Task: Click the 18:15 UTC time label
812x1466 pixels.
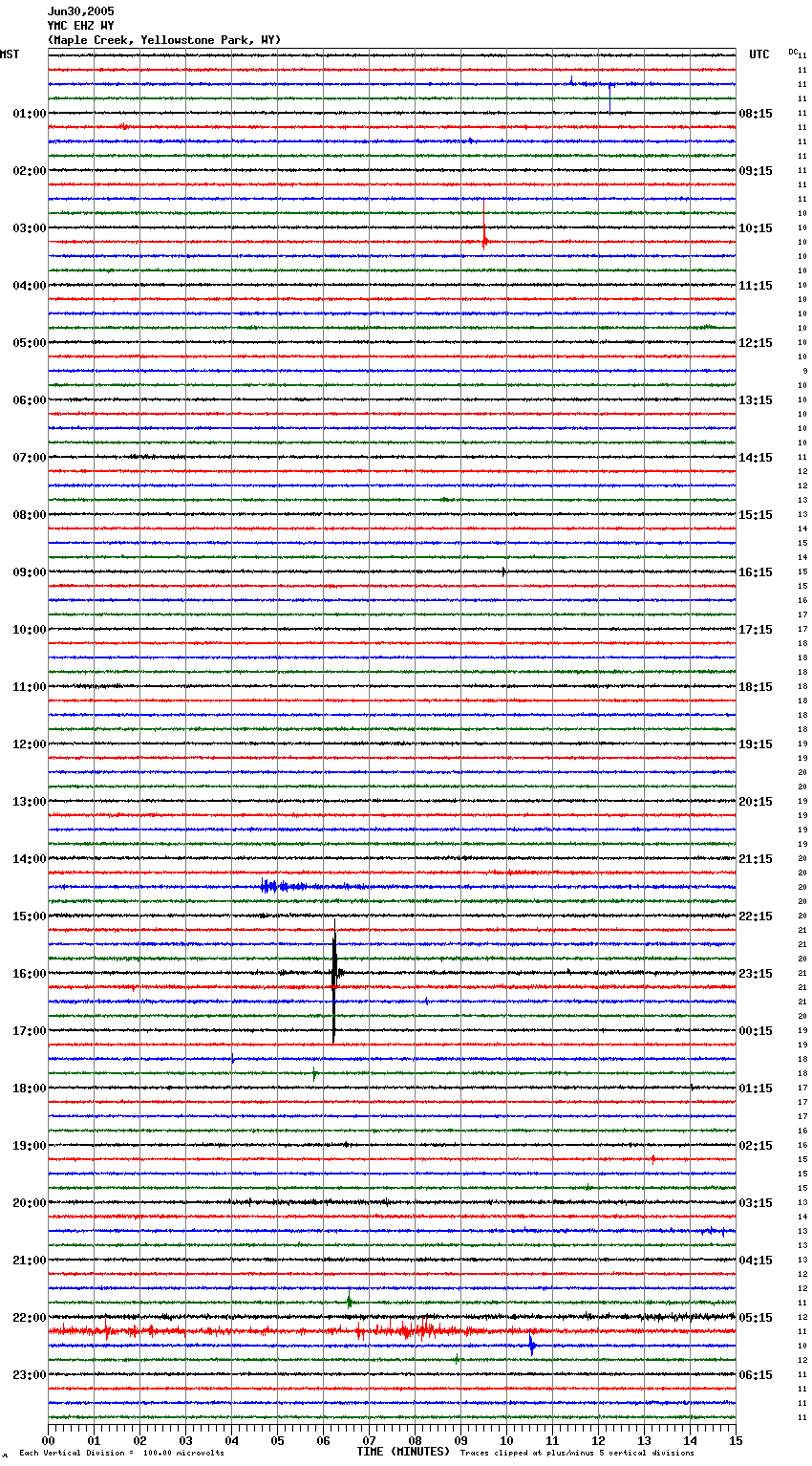Action: coord(756,687)
